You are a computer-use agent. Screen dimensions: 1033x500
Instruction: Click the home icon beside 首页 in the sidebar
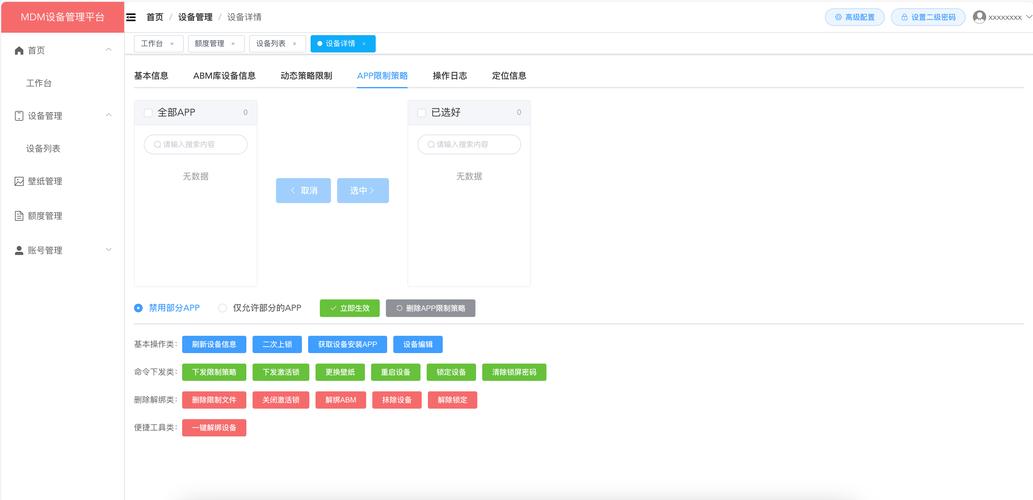(x=19, y=50)
